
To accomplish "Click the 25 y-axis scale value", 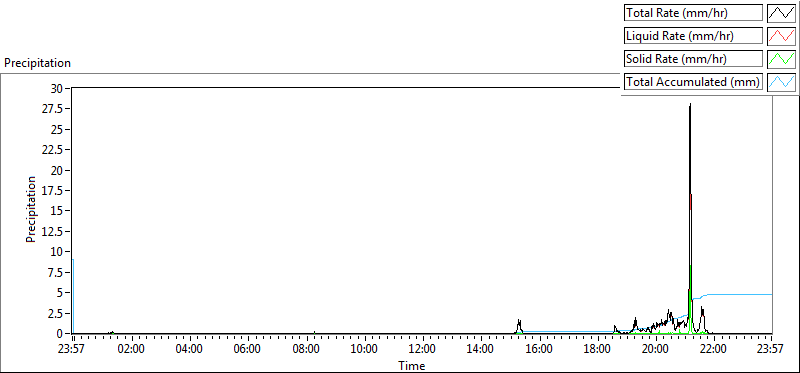I will [57, 130].
